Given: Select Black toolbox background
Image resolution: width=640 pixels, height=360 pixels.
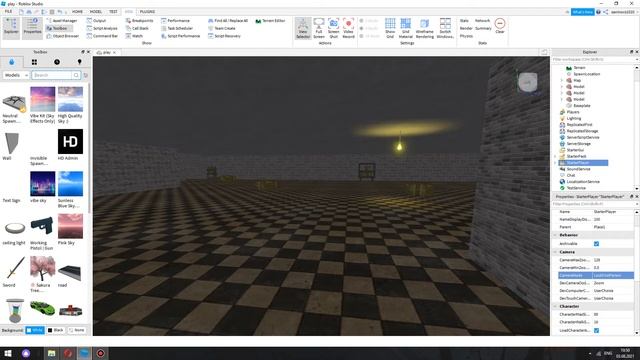Looking at the screenshot, I should [x=56, y=330].
